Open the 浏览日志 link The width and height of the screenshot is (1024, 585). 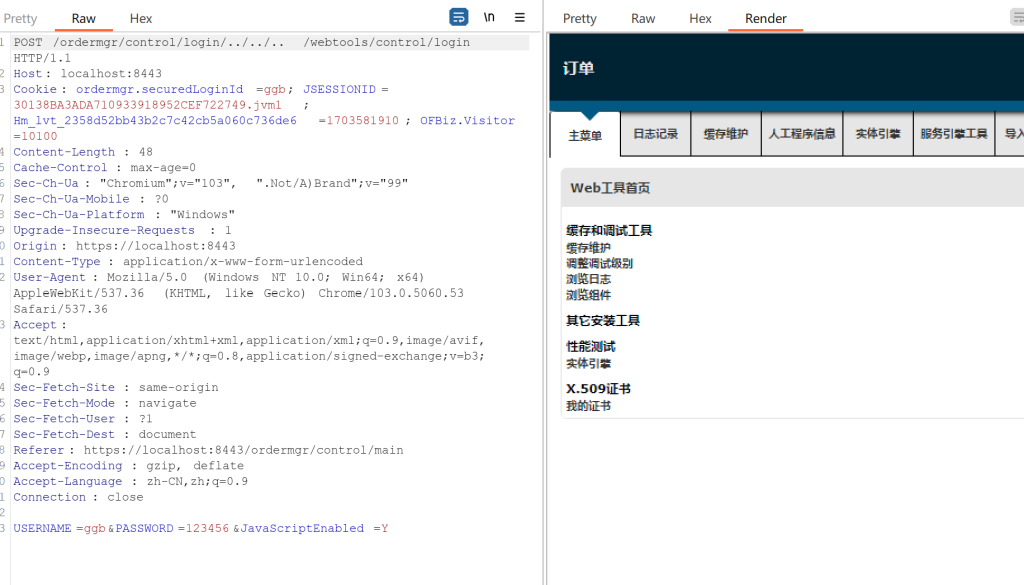coord(588,280)
